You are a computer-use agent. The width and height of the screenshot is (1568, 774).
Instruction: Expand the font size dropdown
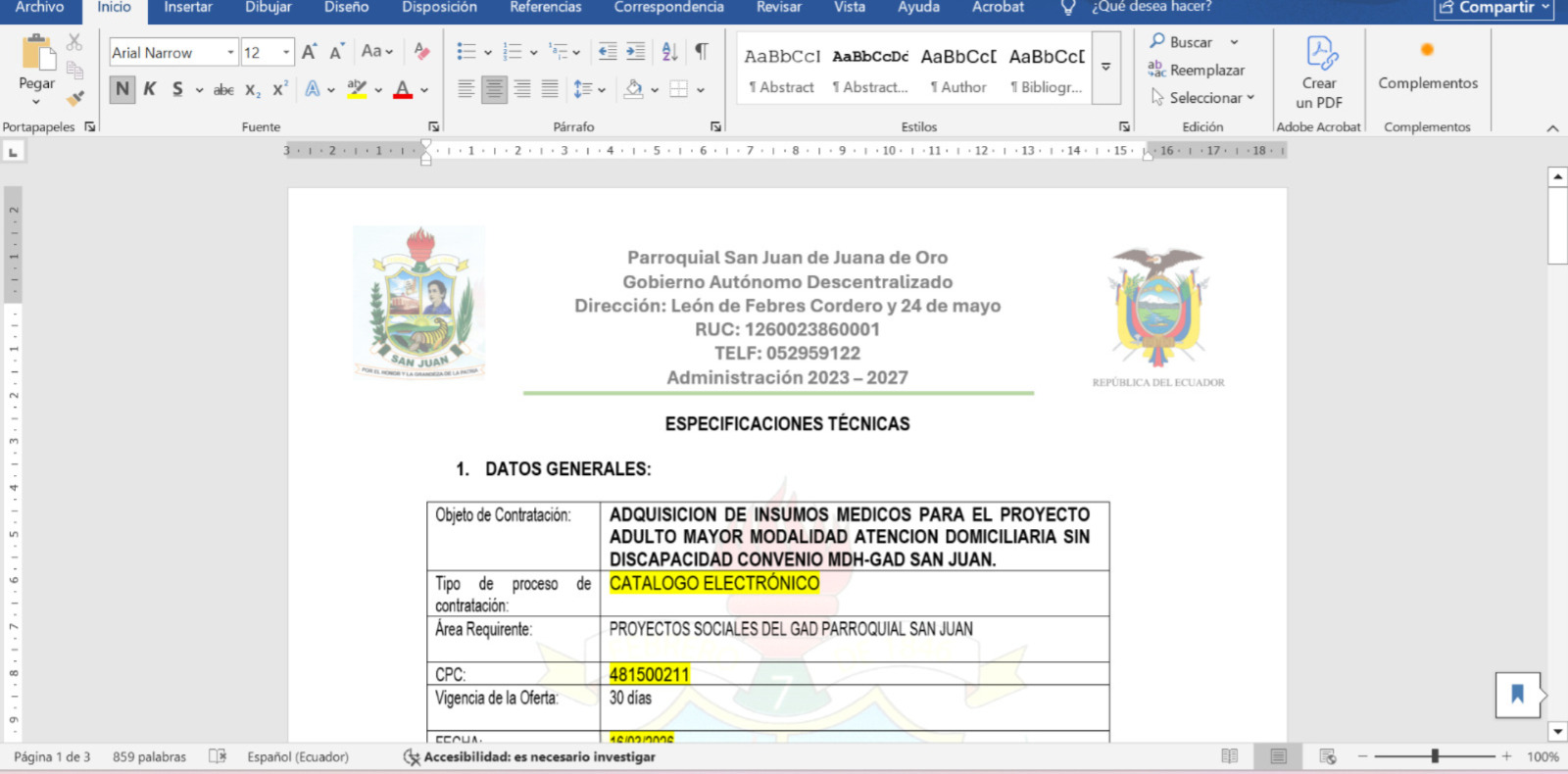click(286, 53)
